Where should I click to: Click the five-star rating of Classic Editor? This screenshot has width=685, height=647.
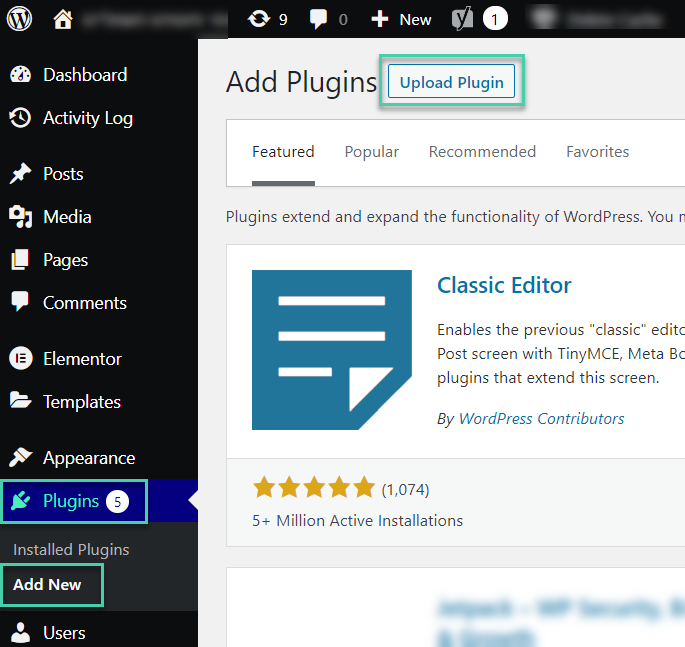point(314,488)
